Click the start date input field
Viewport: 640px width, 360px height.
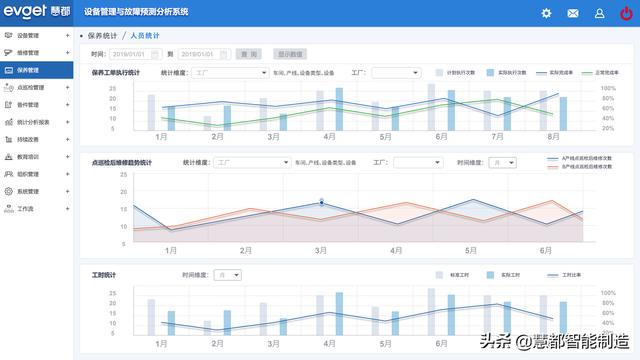point(136,54)
